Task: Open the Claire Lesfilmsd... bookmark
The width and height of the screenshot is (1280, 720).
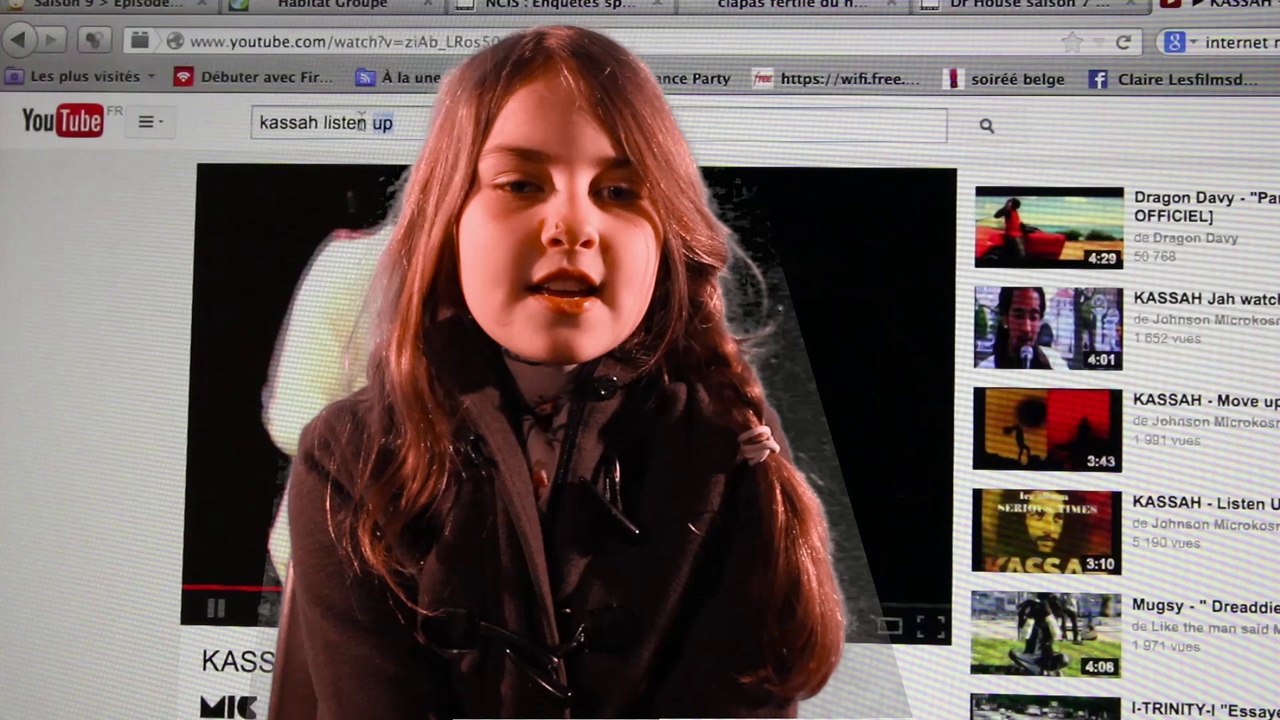Action: pos(1173,79)
